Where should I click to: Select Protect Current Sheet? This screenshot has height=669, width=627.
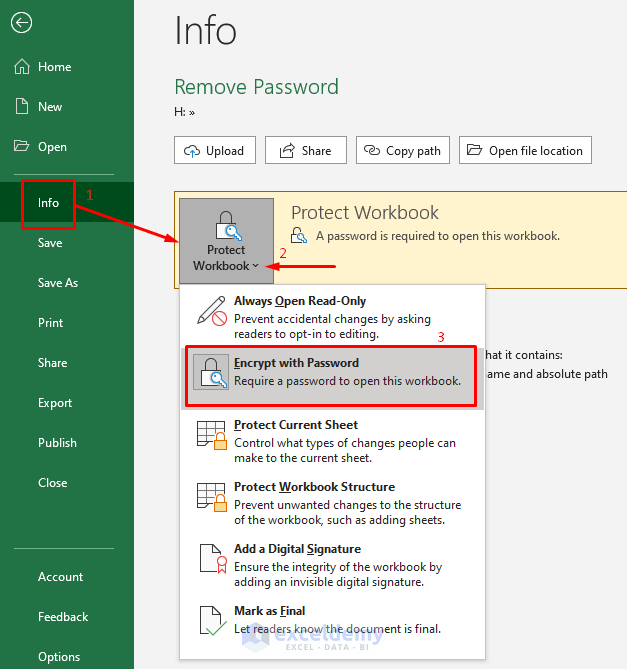(x=332, y=441)
